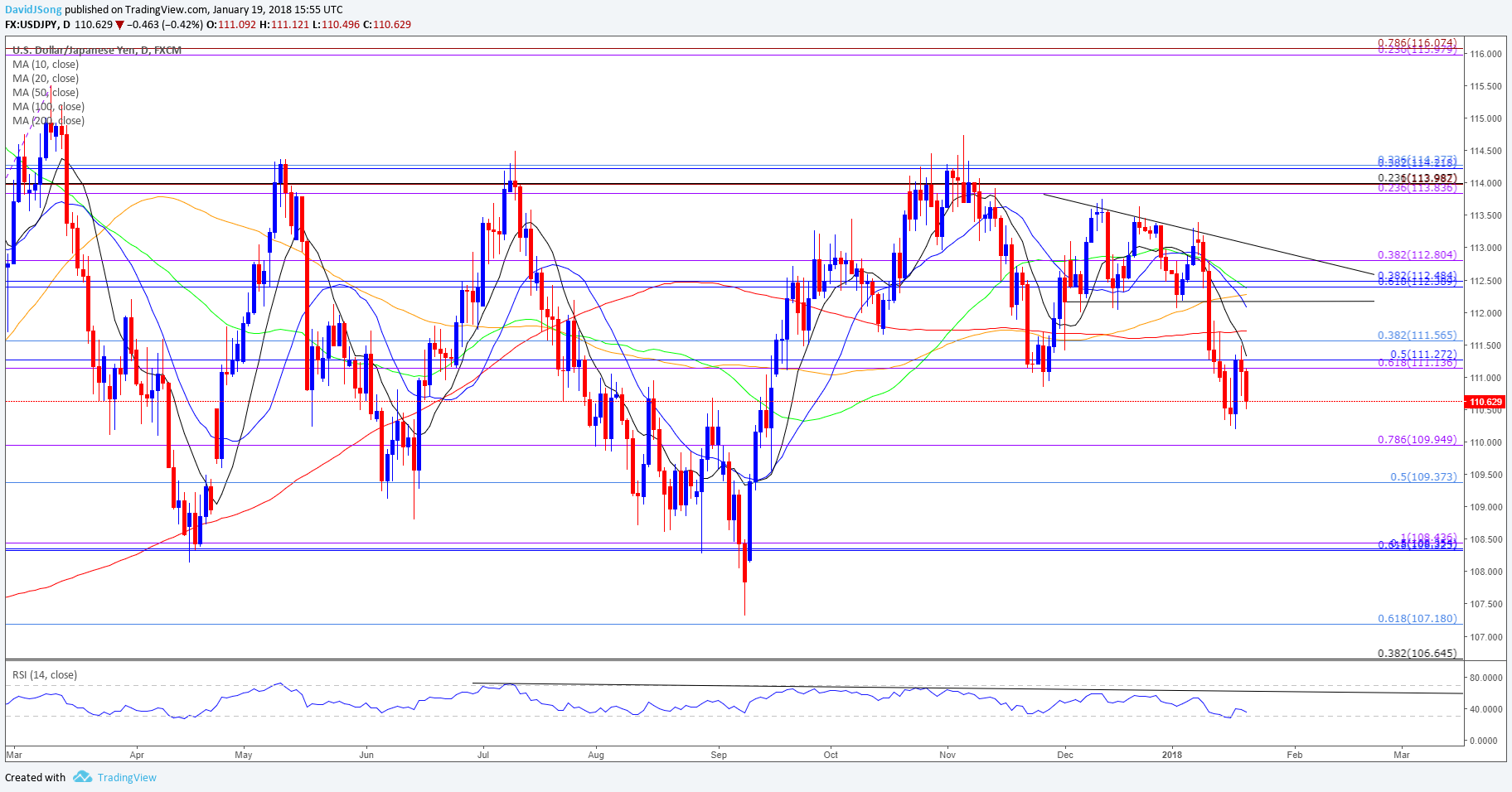Click the Apr label on the time axis
Screen dimensions: 1512x792
coord(137,755)
